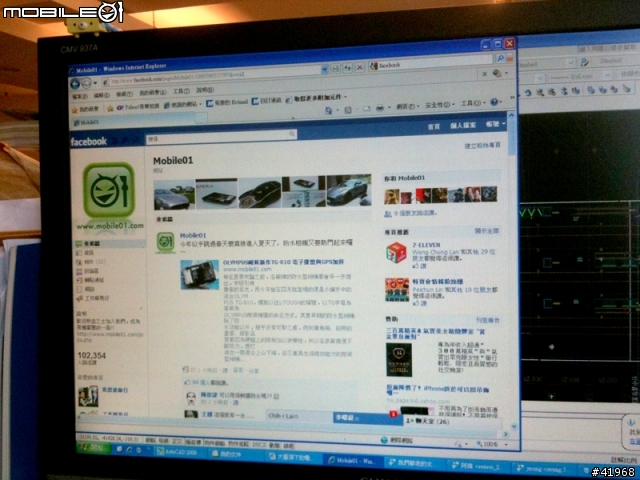Open the 我的最愛 menu in menu bar
The height and width of the screenshot is (480, 640).
pos(152,93)
